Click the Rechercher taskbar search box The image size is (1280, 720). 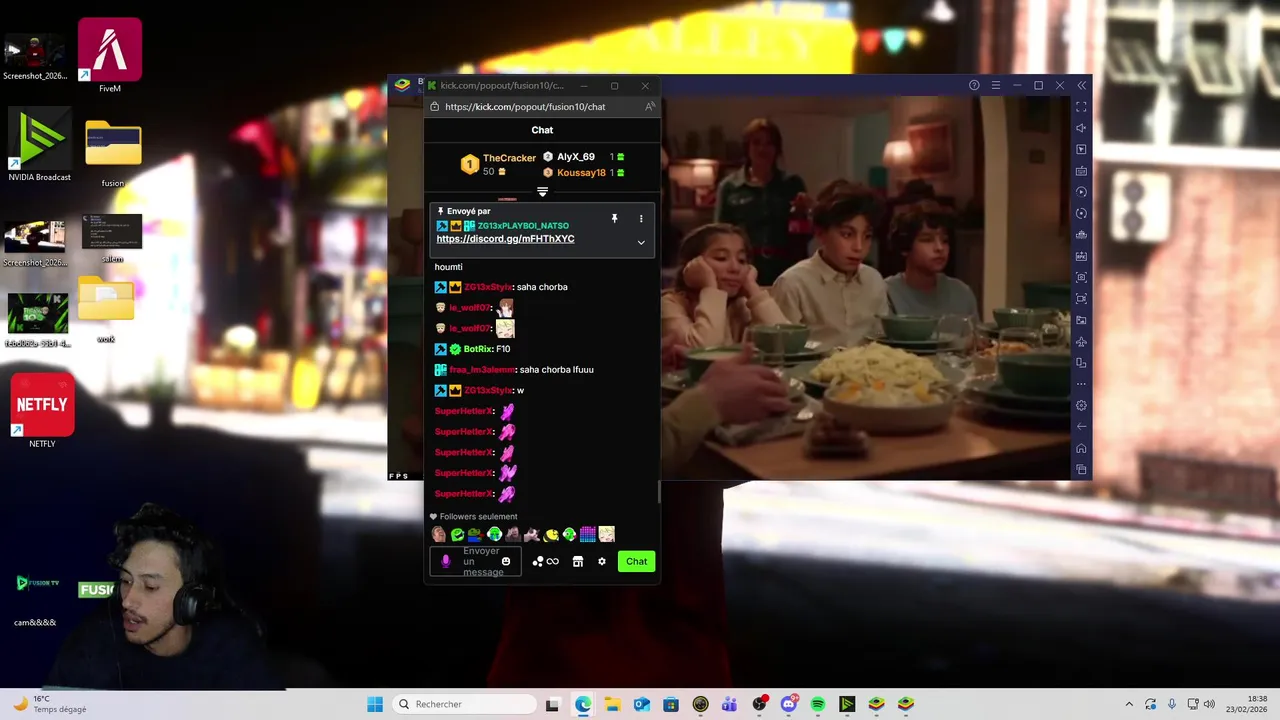coord(465,704)
